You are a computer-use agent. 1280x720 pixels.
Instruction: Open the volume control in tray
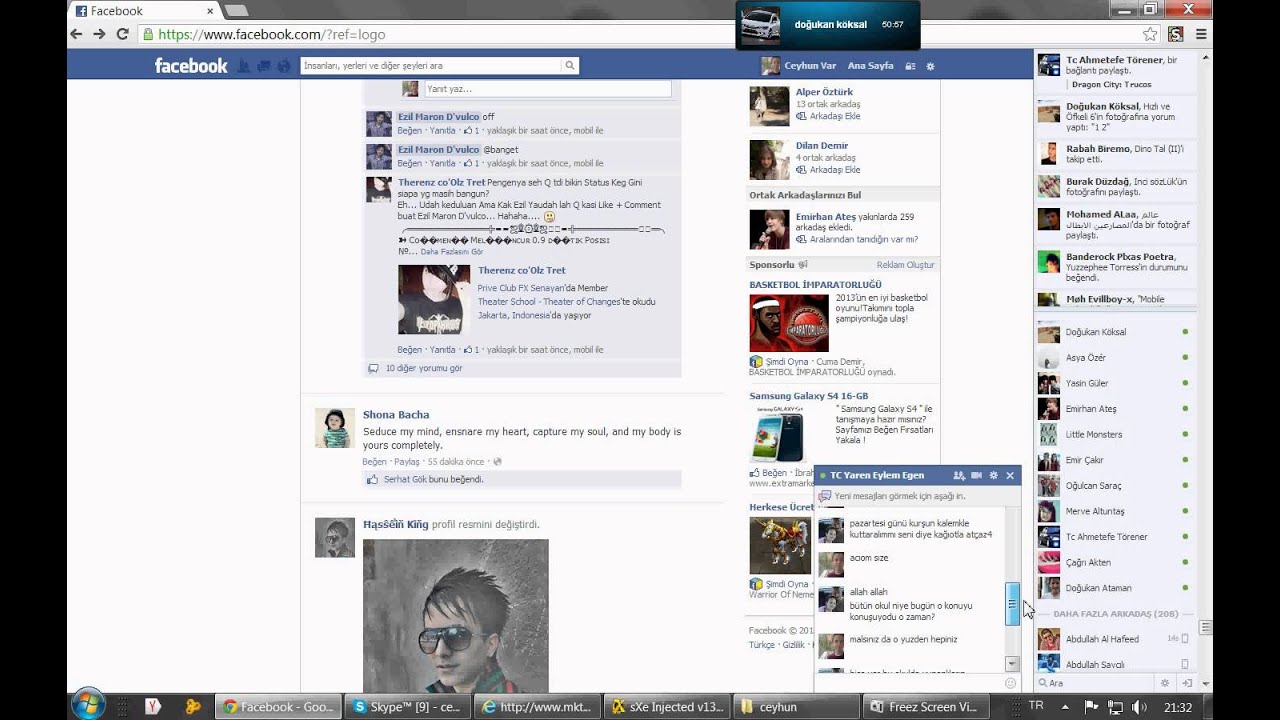pos(1139,706)
